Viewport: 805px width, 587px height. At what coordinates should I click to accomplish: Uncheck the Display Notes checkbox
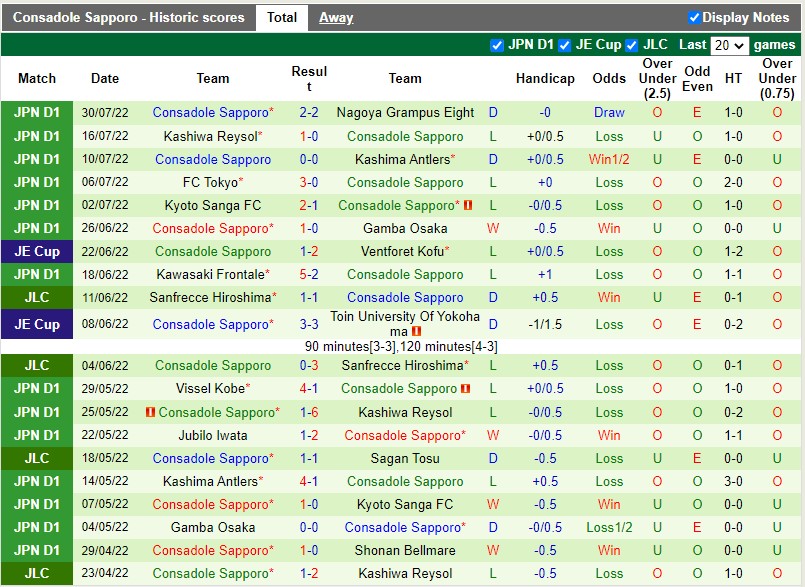pos(691,17)
